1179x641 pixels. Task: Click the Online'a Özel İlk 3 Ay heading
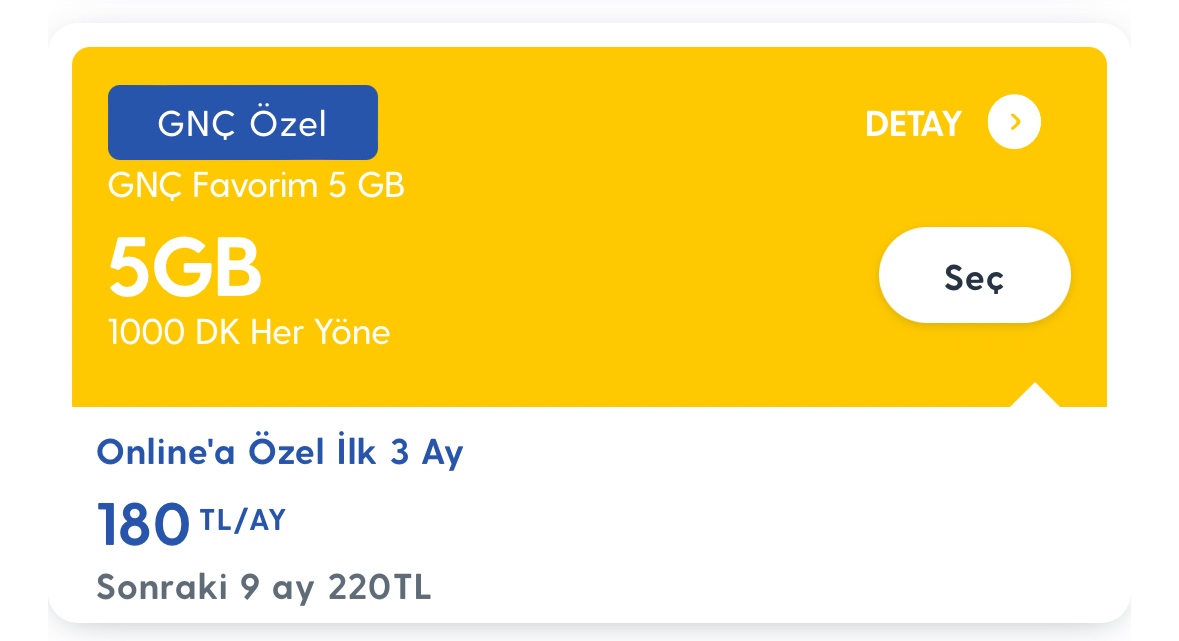(x=280, y=451)
